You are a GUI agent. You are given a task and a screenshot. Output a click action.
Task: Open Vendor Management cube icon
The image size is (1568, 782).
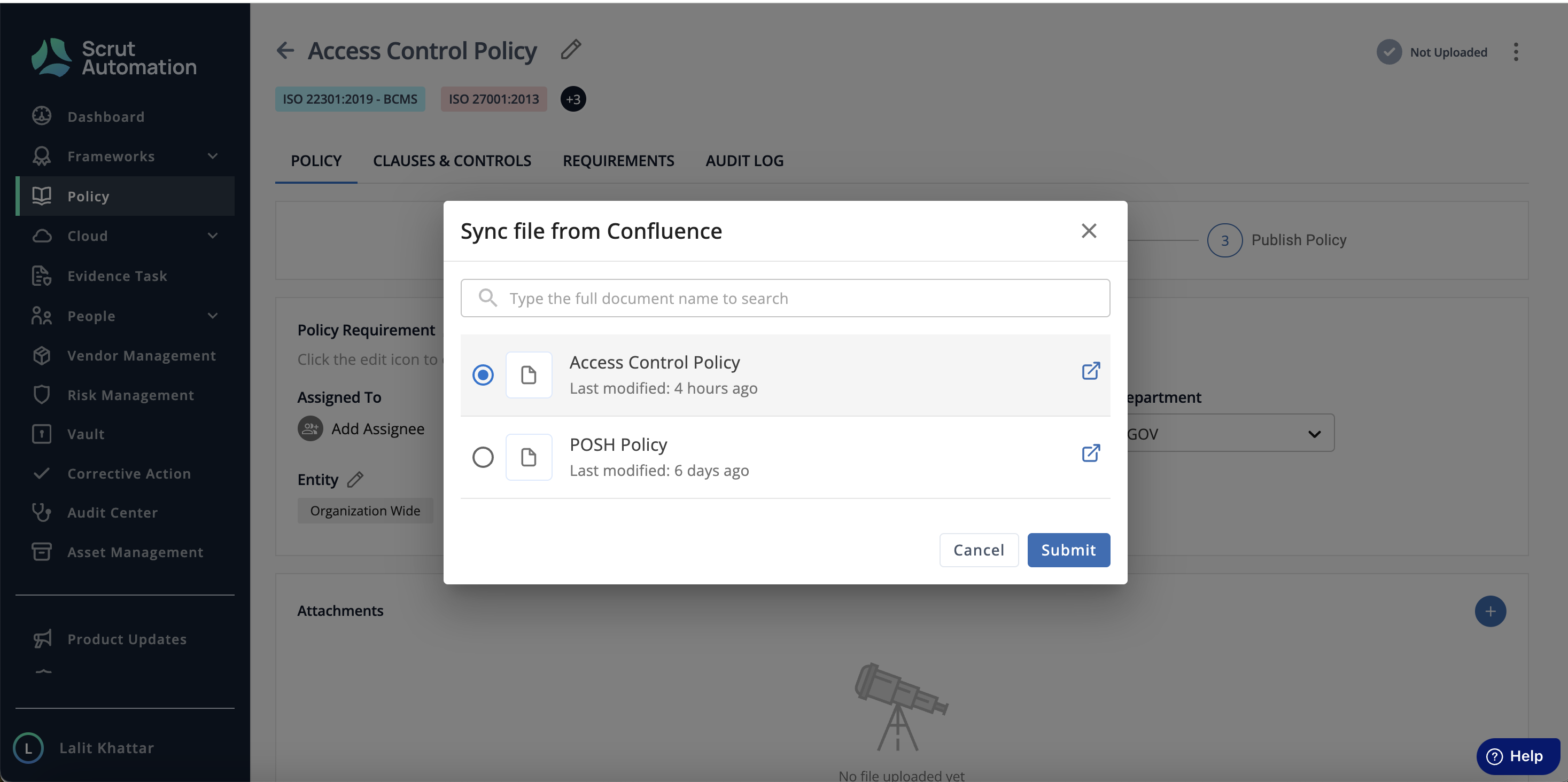[x=41, y=355]
